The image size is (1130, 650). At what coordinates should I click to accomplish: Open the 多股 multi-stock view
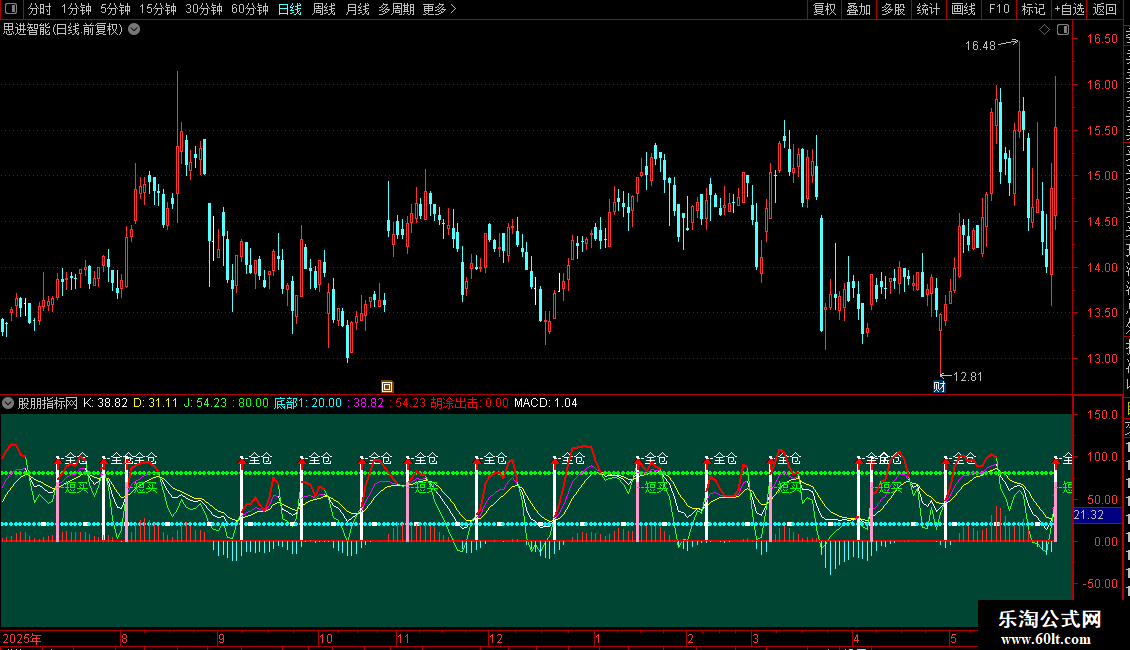pyautogui.click(x=893, y=9)
